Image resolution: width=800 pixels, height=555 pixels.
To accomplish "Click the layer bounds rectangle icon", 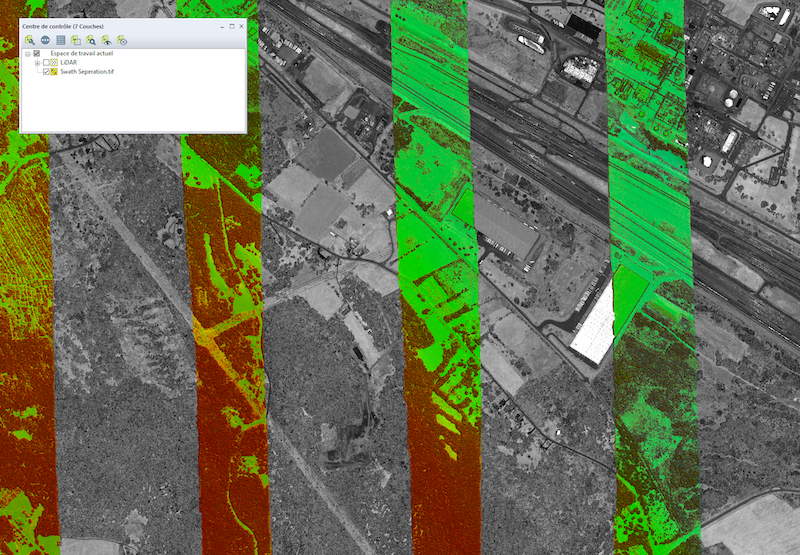I will [x=76, y=40].
